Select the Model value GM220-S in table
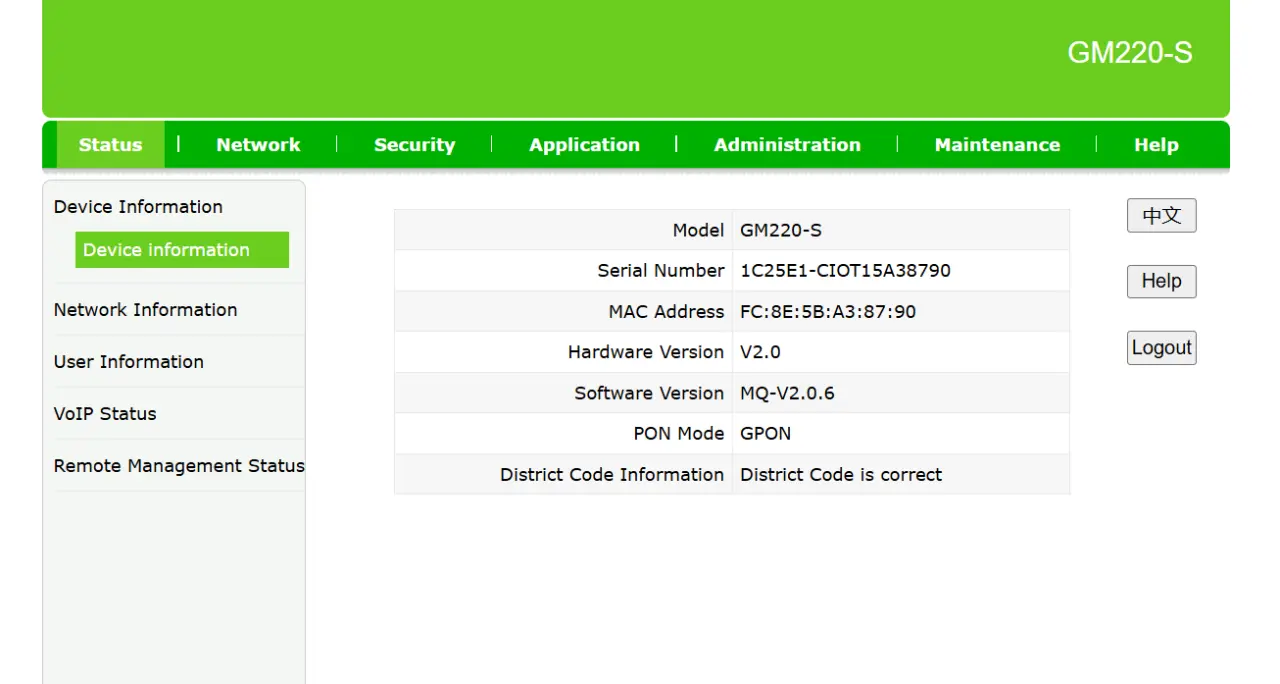This screenshot has height=684, width=1280. coord(781,230)
